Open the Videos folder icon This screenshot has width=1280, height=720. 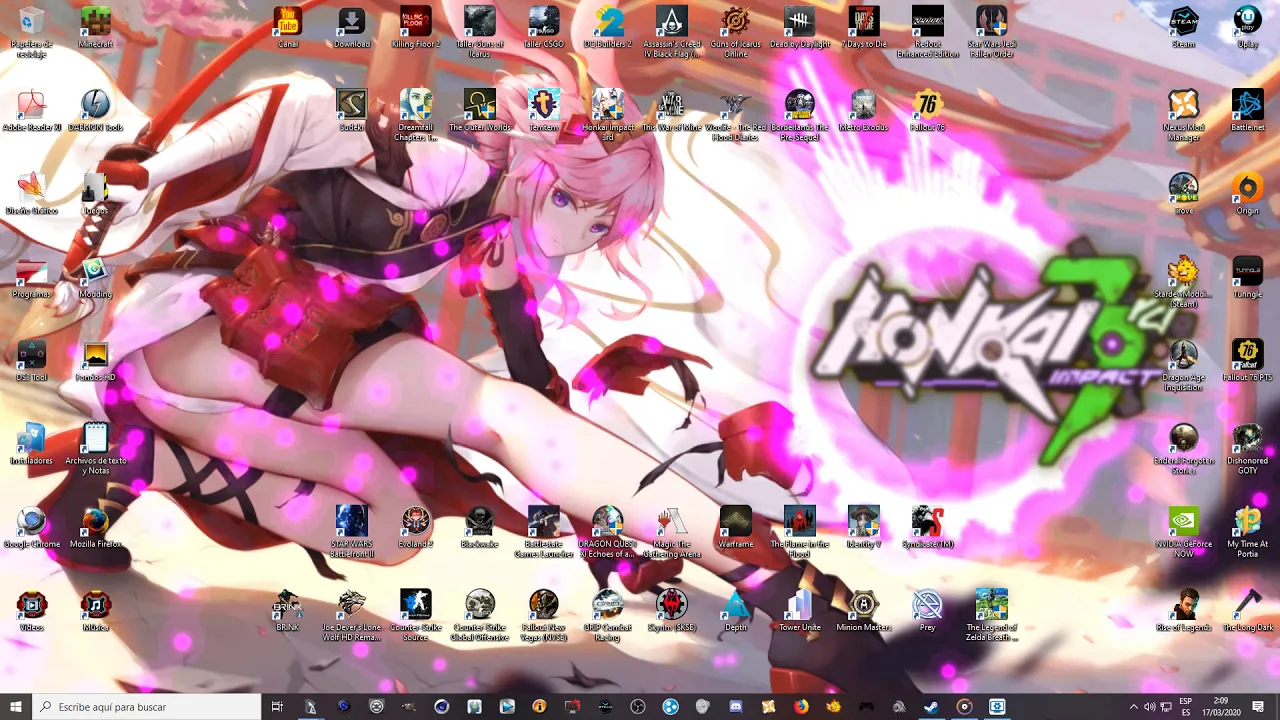tap(32, 609)
